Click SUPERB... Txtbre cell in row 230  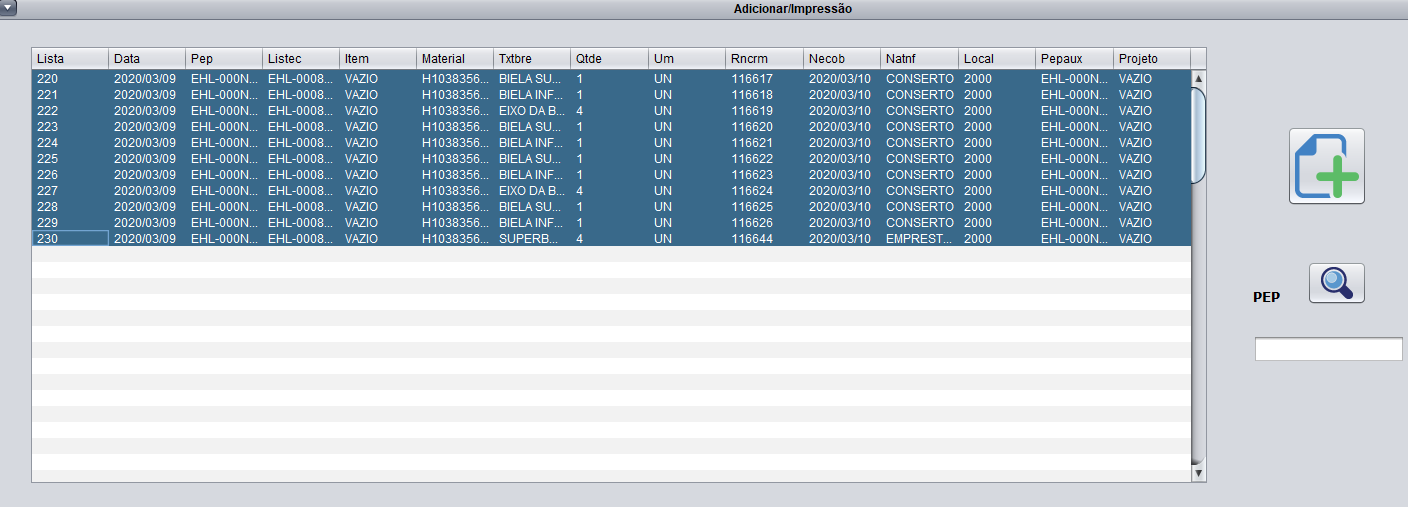pos(532,238)
